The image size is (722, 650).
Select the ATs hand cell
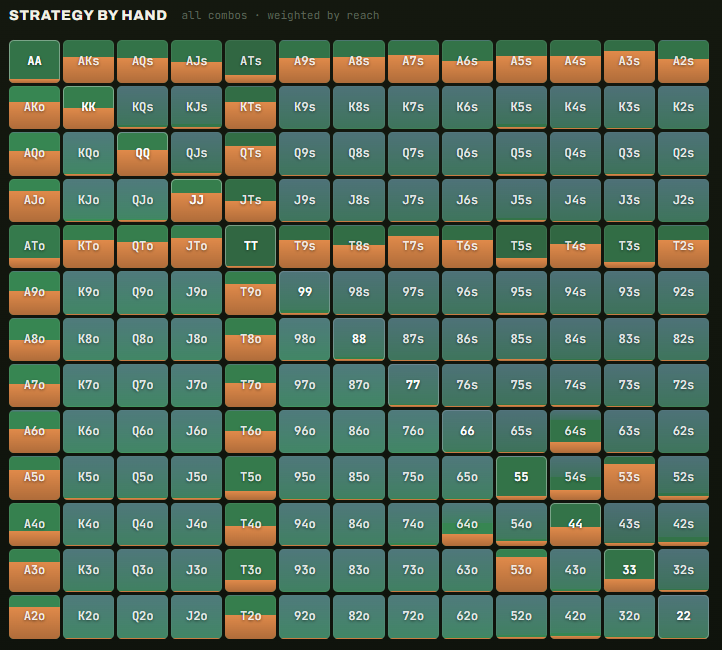point(250,61)
